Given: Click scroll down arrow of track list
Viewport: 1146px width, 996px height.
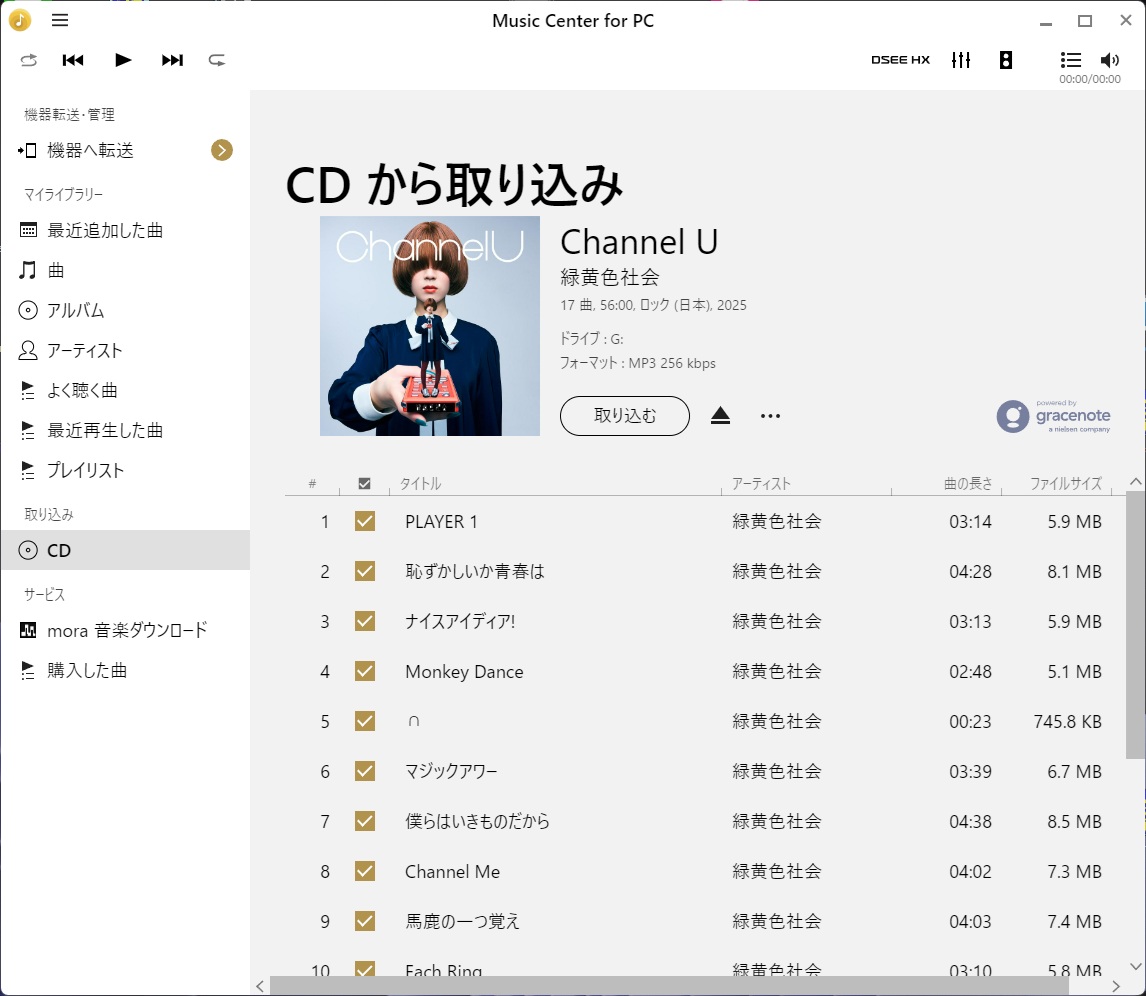Looking at the screenshot, I should [x=1135, y=967].
